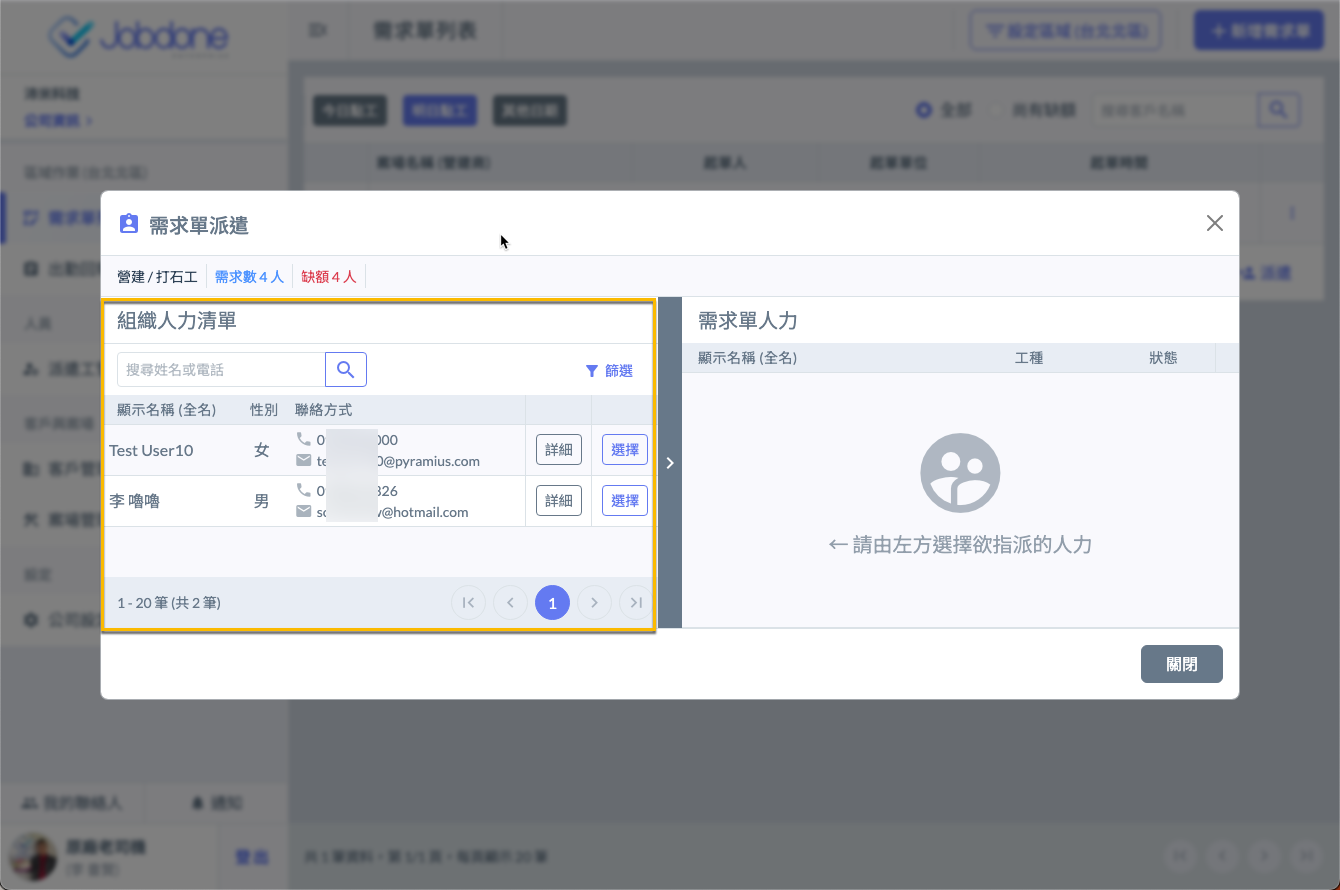Jump to last page of staff list
Image resolution: width=1340 pixels, height=890 pixels.
tap(635, 603)
